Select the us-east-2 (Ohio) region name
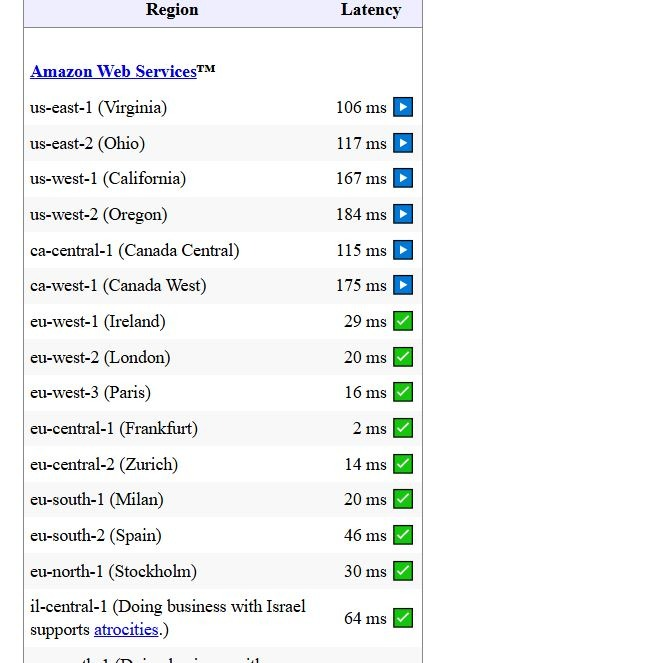Viewport: 650px width, 663px height. tap(88, 143)
